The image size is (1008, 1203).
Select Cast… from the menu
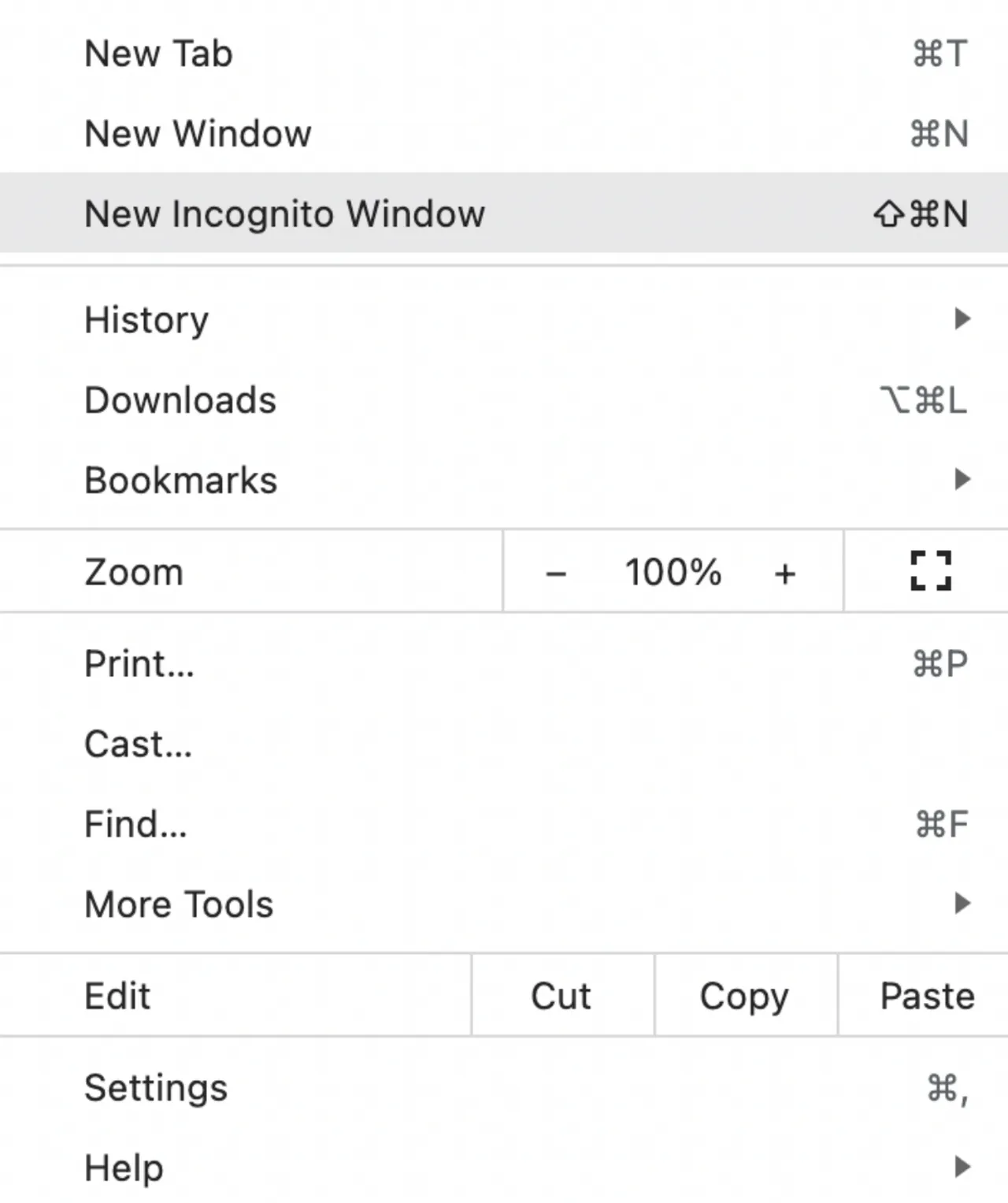pyautogui.click(x=504, y=744)
